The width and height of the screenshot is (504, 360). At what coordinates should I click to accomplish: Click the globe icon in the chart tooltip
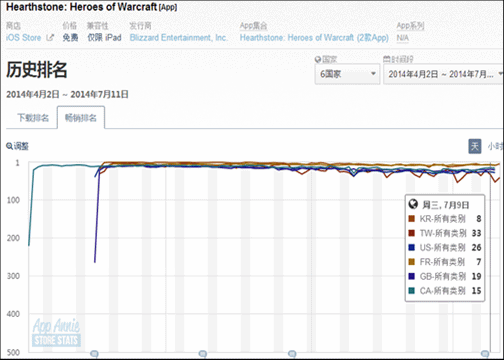[x=413, y=204]
